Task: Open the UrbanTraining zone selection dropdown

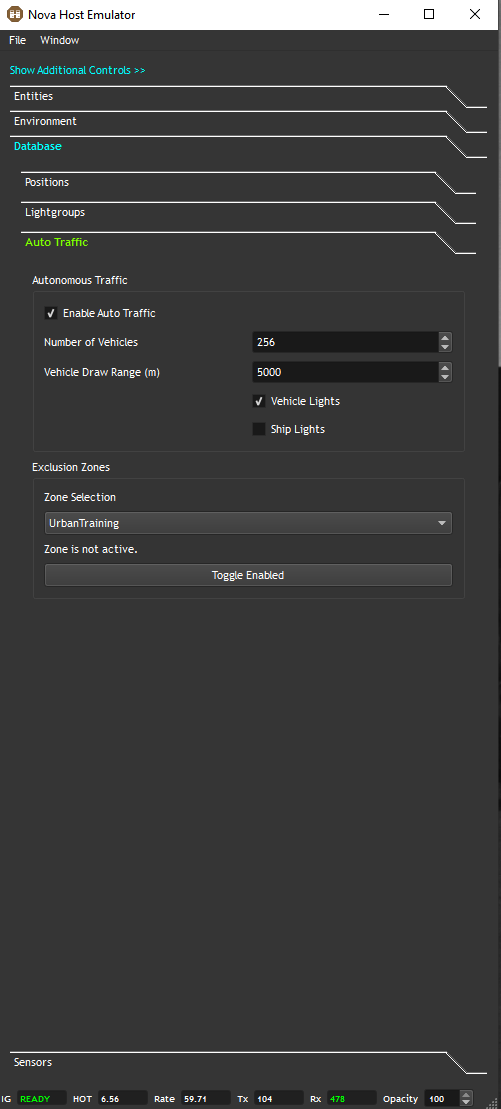Action: click(x=248, y=523)
